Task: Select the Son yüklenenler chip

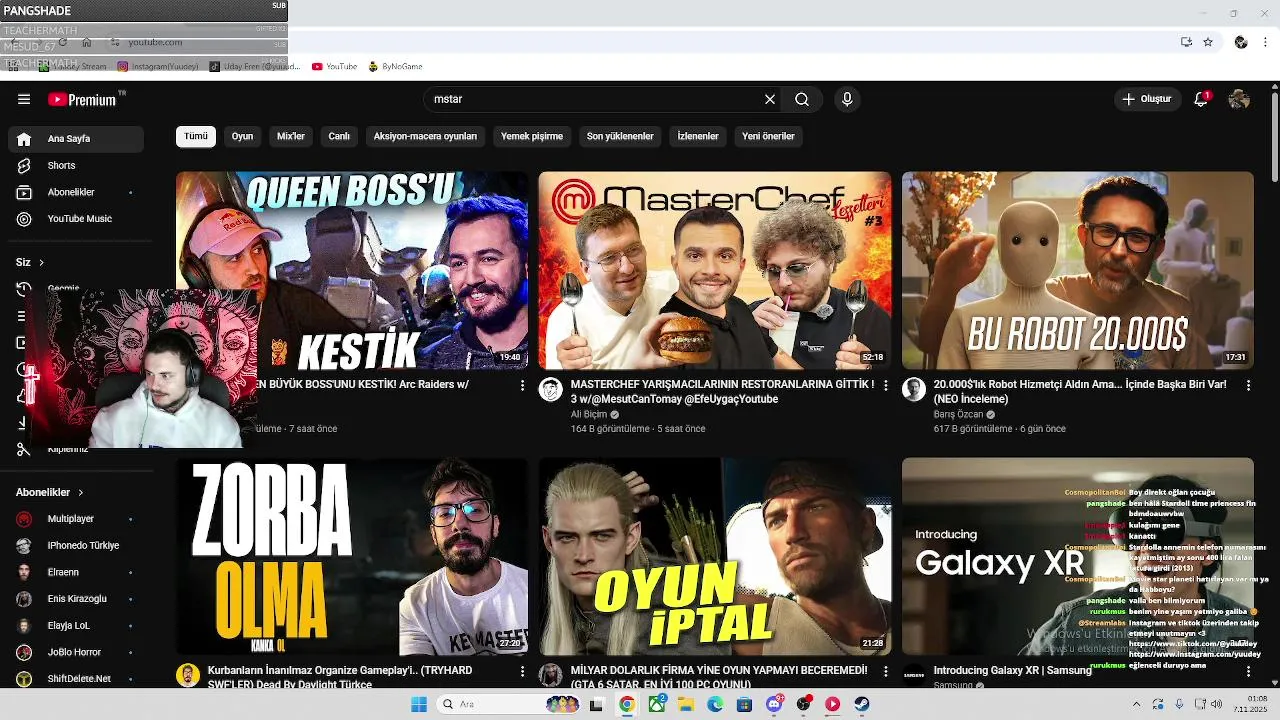Action: point(620,136)
